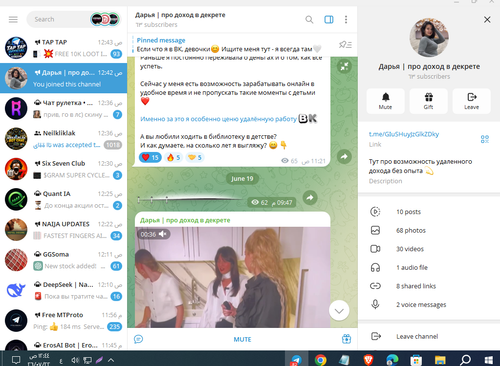
Task: Click the Leave button in info panel
Action: tap(471, 101)
